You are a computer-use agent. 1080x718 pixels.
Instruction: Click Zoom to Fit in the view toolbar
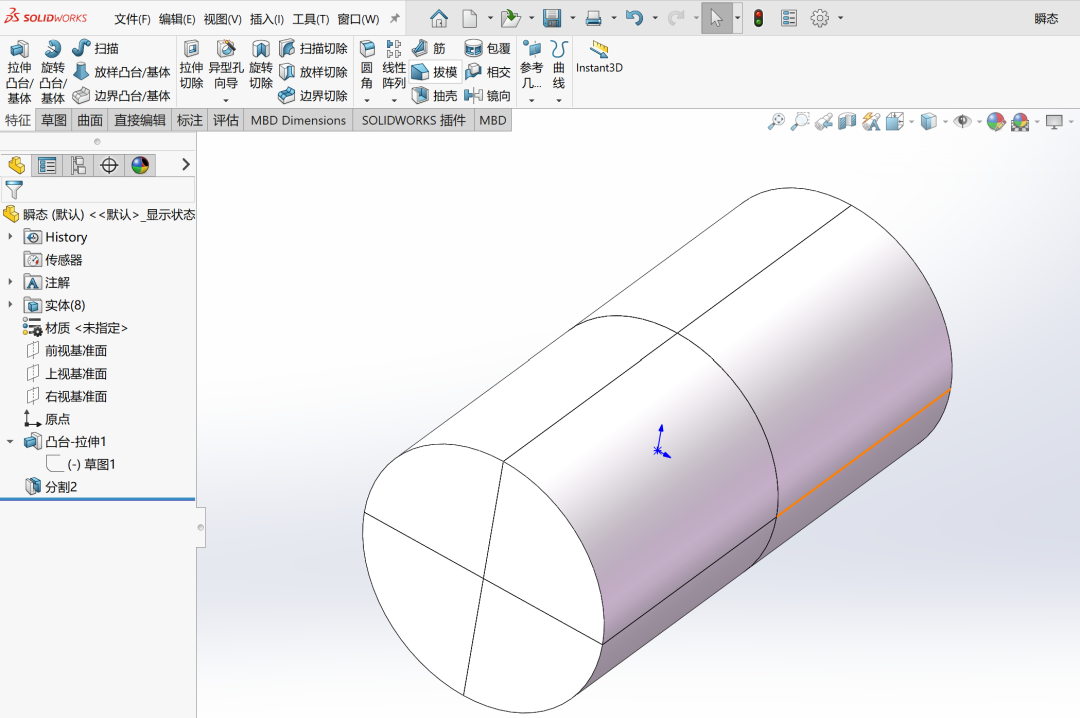[x=776, y=122]
